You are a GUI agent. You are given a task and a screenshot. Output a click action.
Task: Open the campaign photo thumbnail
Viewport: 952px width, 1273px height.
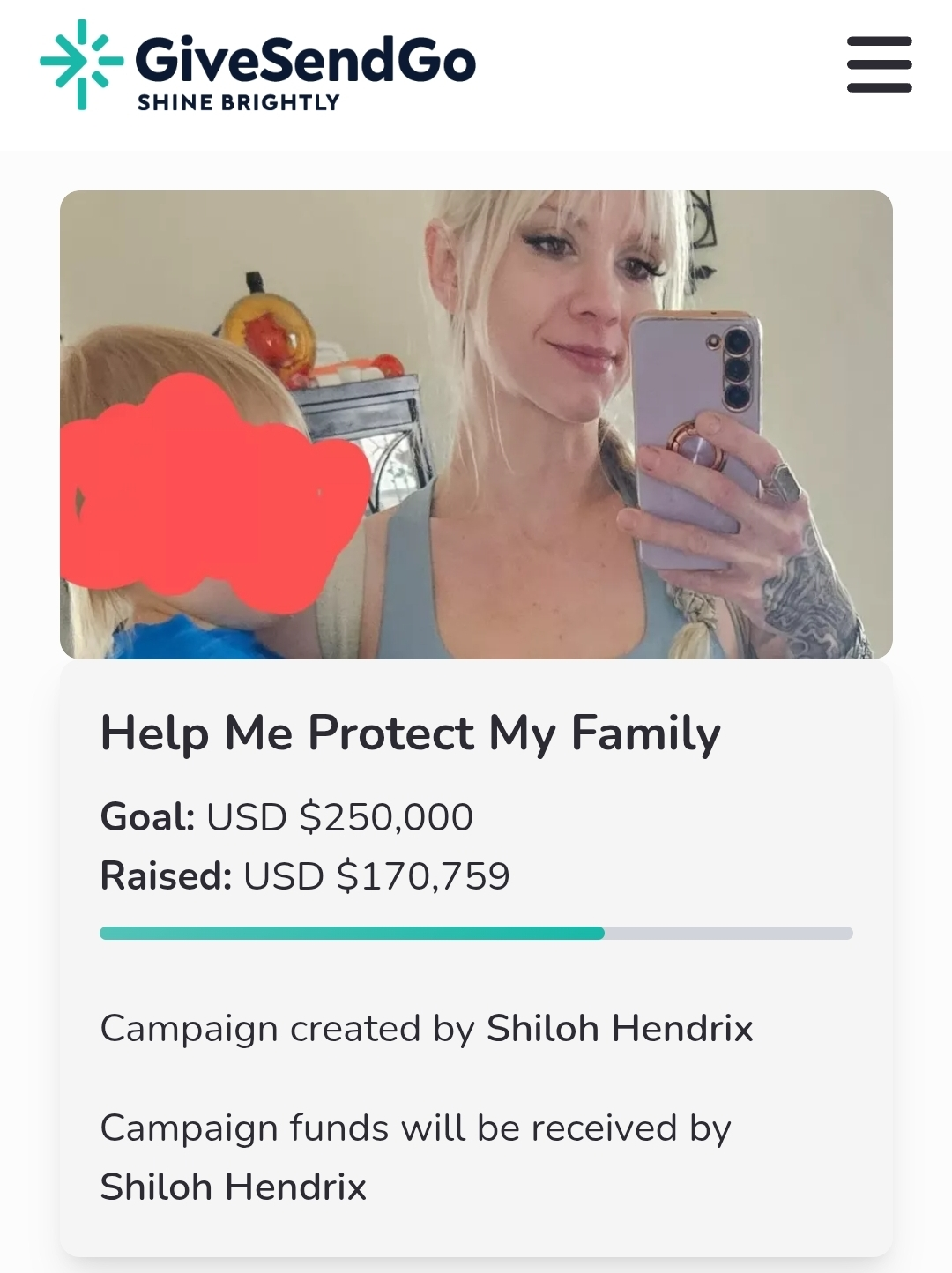tap(476, 425)
